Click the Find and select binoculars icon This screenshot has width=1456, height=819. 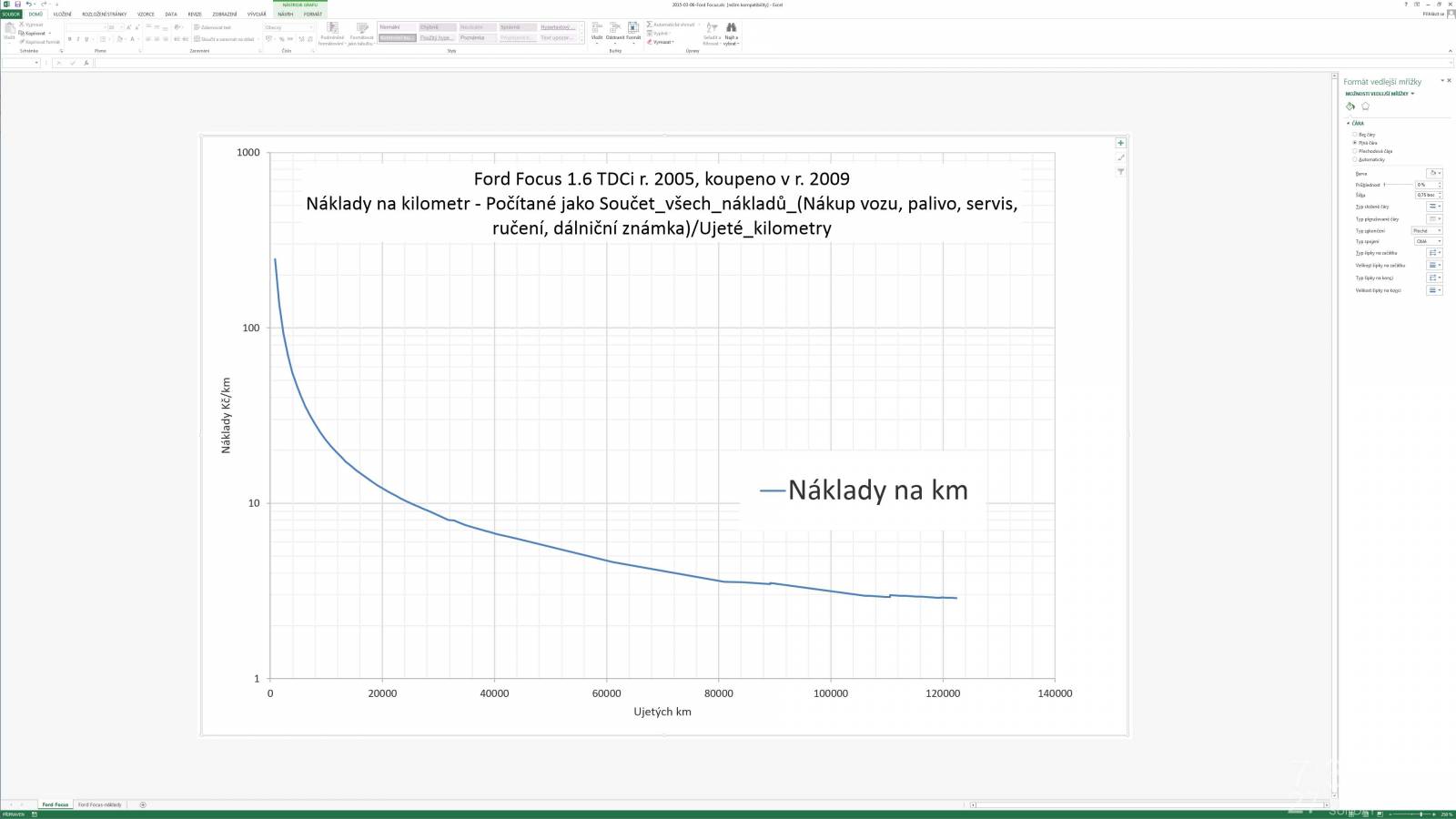[x=731, y=27]
